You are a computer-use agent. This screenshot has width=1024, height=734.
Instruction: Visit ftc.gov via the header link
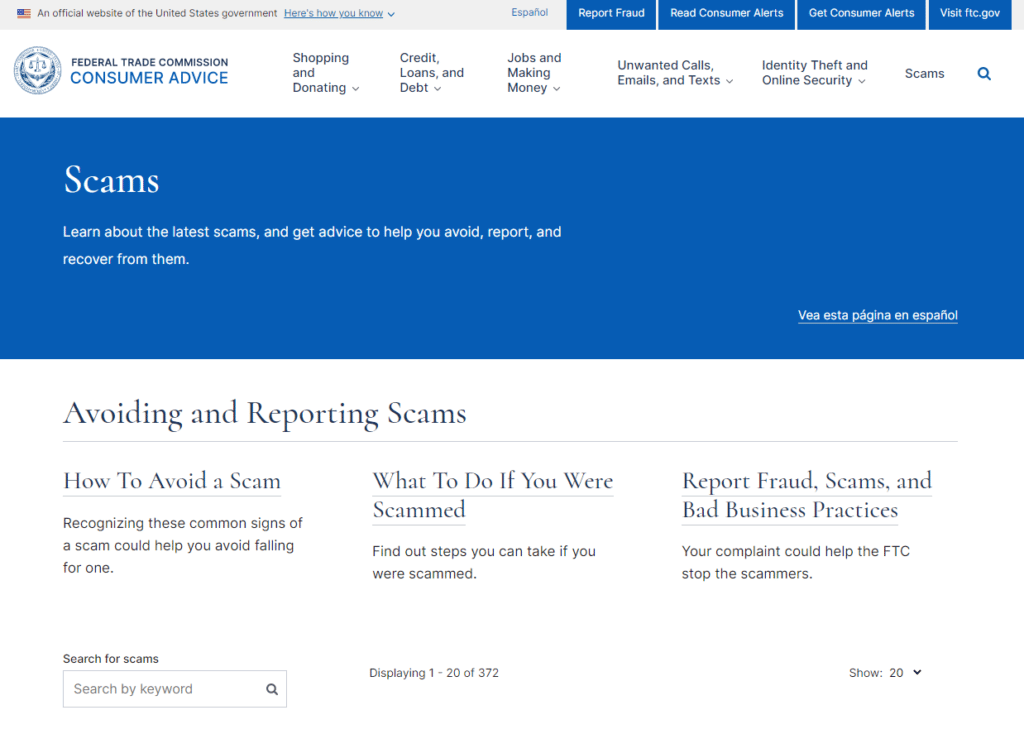969,14
